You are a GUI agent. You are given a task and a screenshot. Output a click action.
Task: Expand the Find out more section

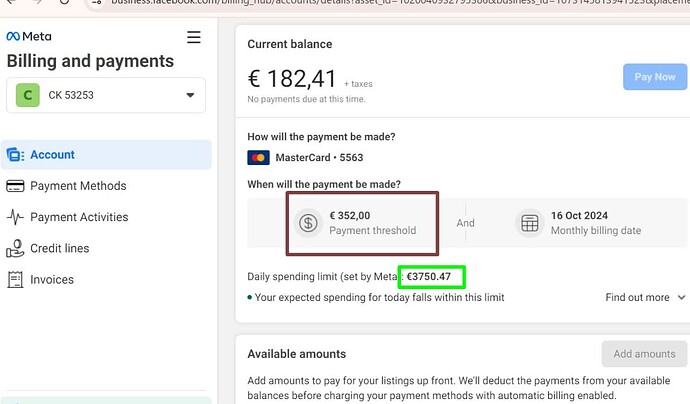point(645,297)
